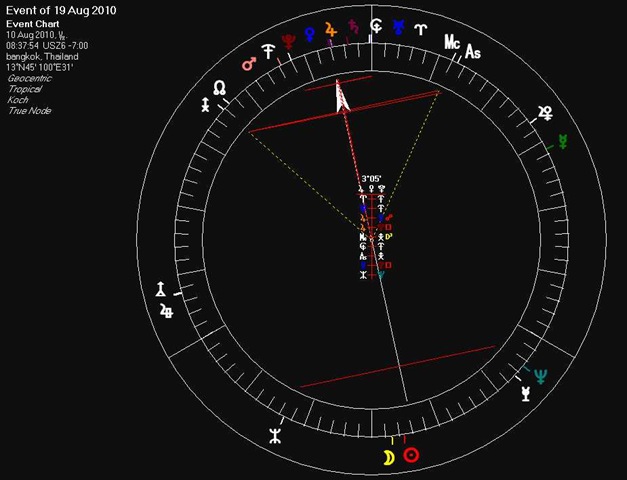Select the Tropical zodiac label
The width and height of the screenshot is (627, 480).
pyautogui.click(x=25, y=89)
